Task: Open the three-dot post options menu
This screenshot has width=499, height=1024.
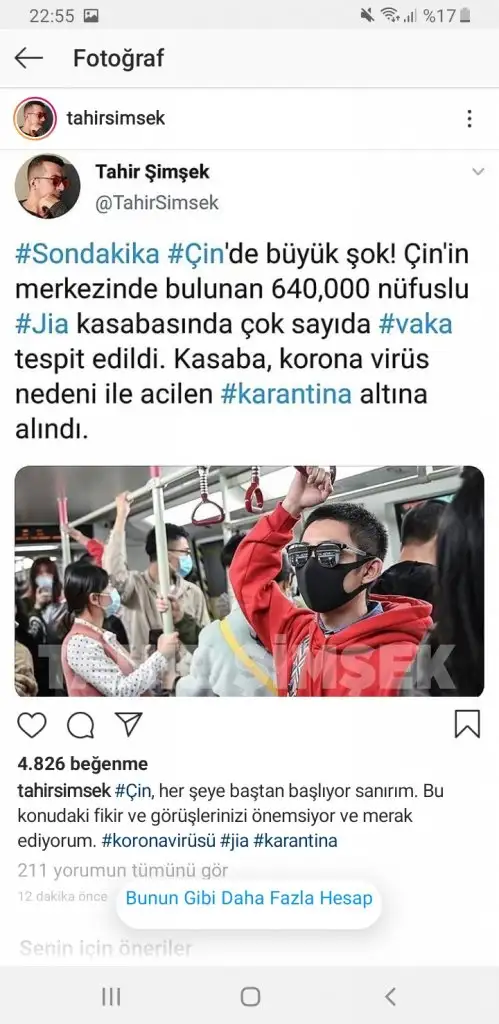Action: pyautogui.click(x=469, y=119)
